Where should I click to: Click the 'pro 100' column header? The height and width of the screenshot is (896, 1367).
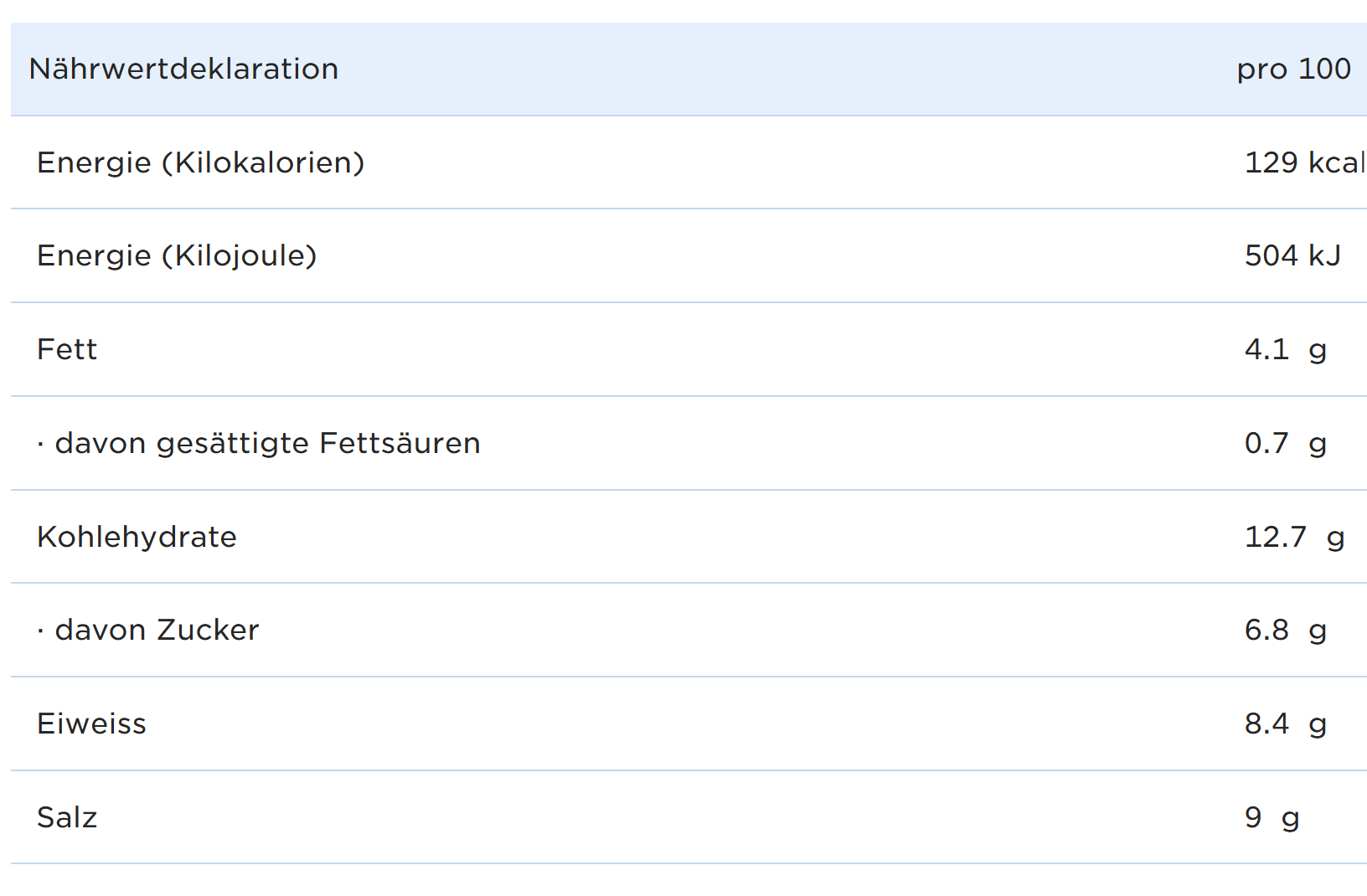tap(1293, 69)
